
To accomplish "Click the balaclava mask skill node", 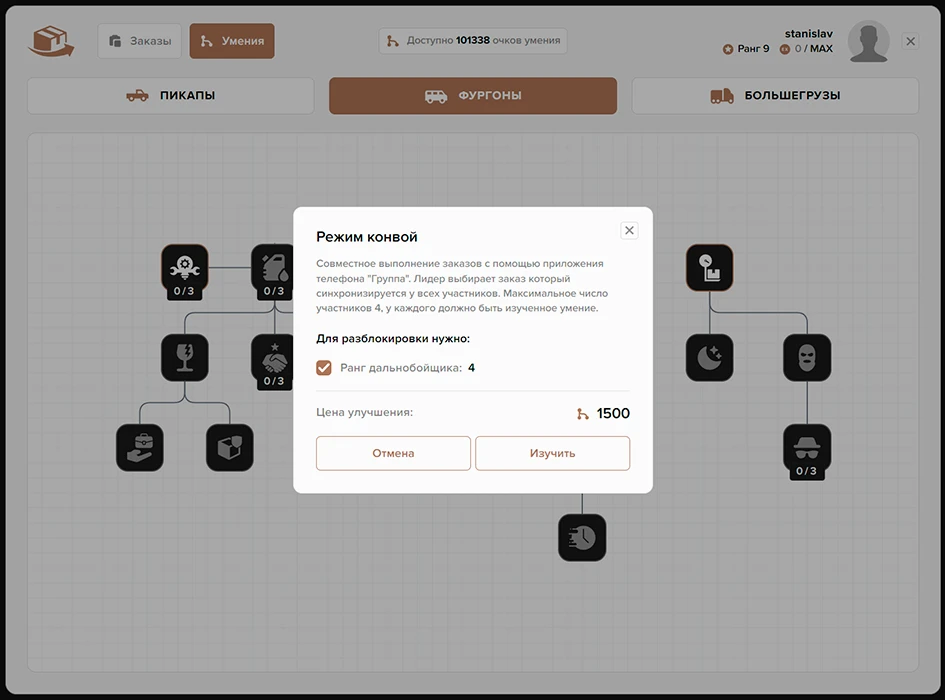I will (806, 357).
